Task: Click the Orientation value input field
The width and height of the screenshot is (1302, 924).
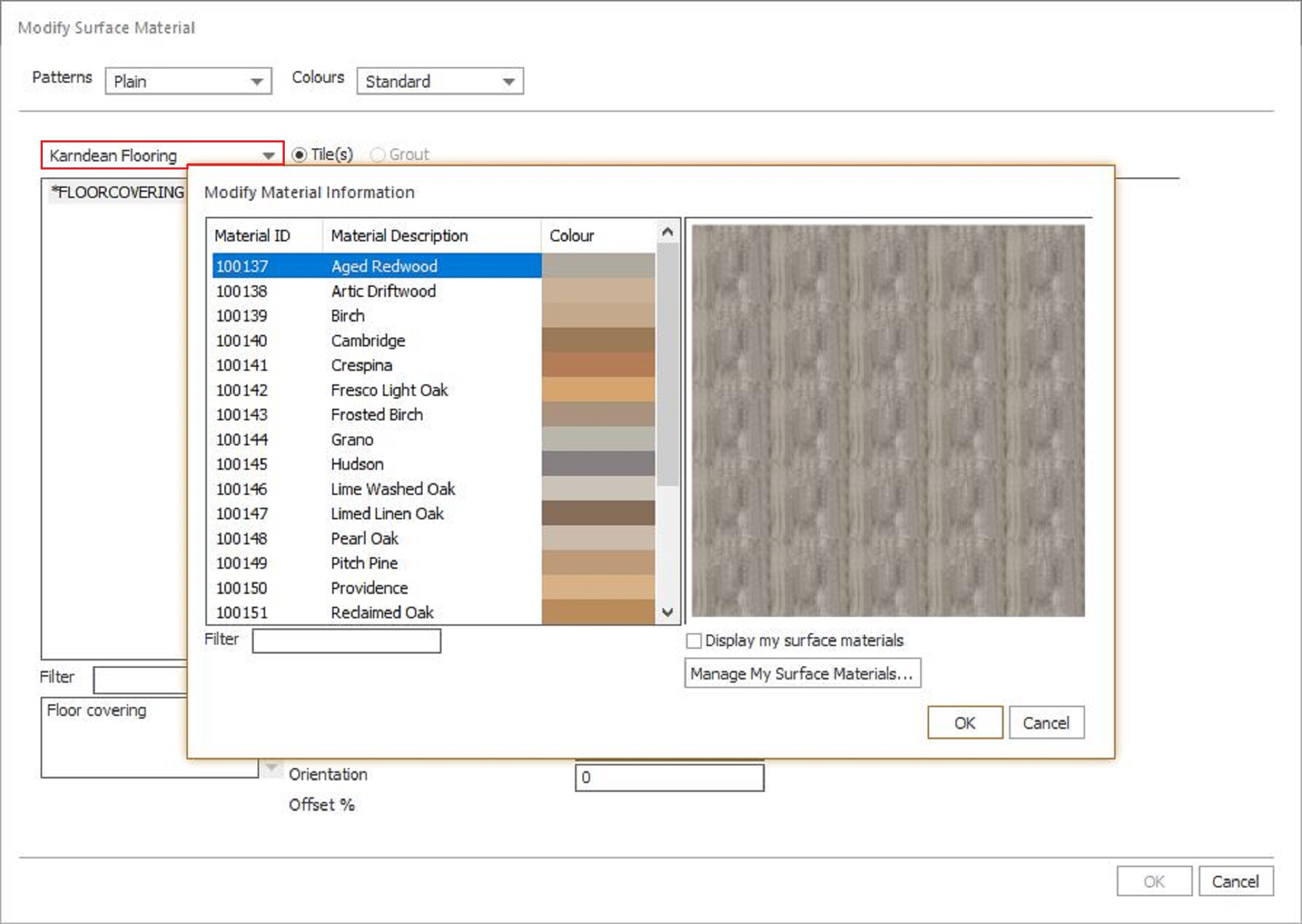Action: point(669,778)
